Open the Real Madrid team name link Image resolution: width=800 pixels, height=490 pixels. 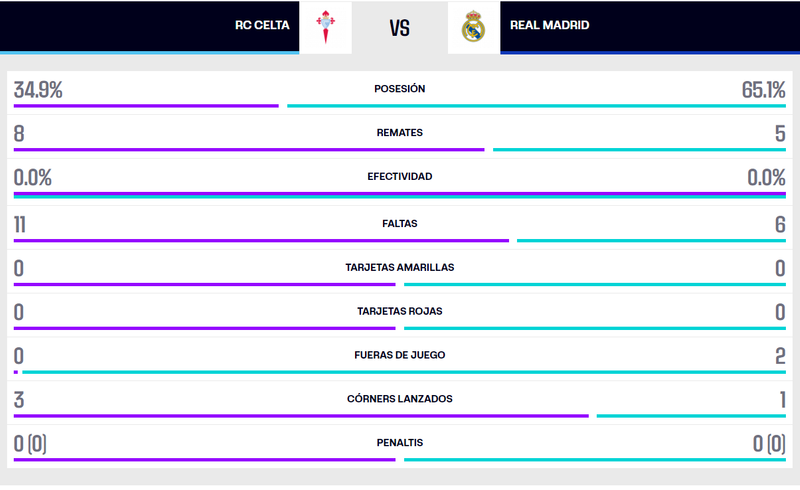(x=549, y=25)
